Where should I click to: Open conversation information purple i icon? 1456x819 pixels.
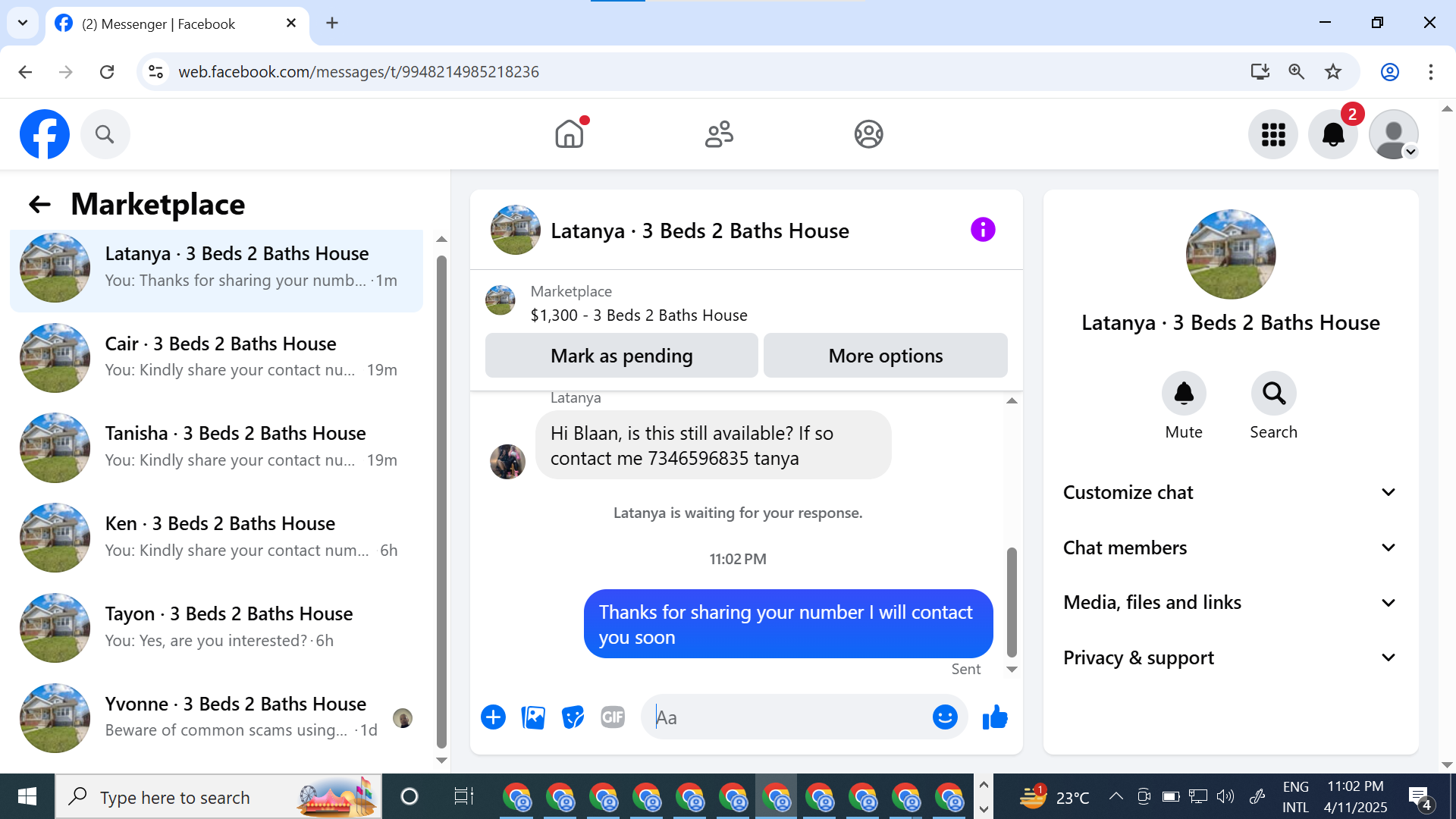(x=983, y=230)
